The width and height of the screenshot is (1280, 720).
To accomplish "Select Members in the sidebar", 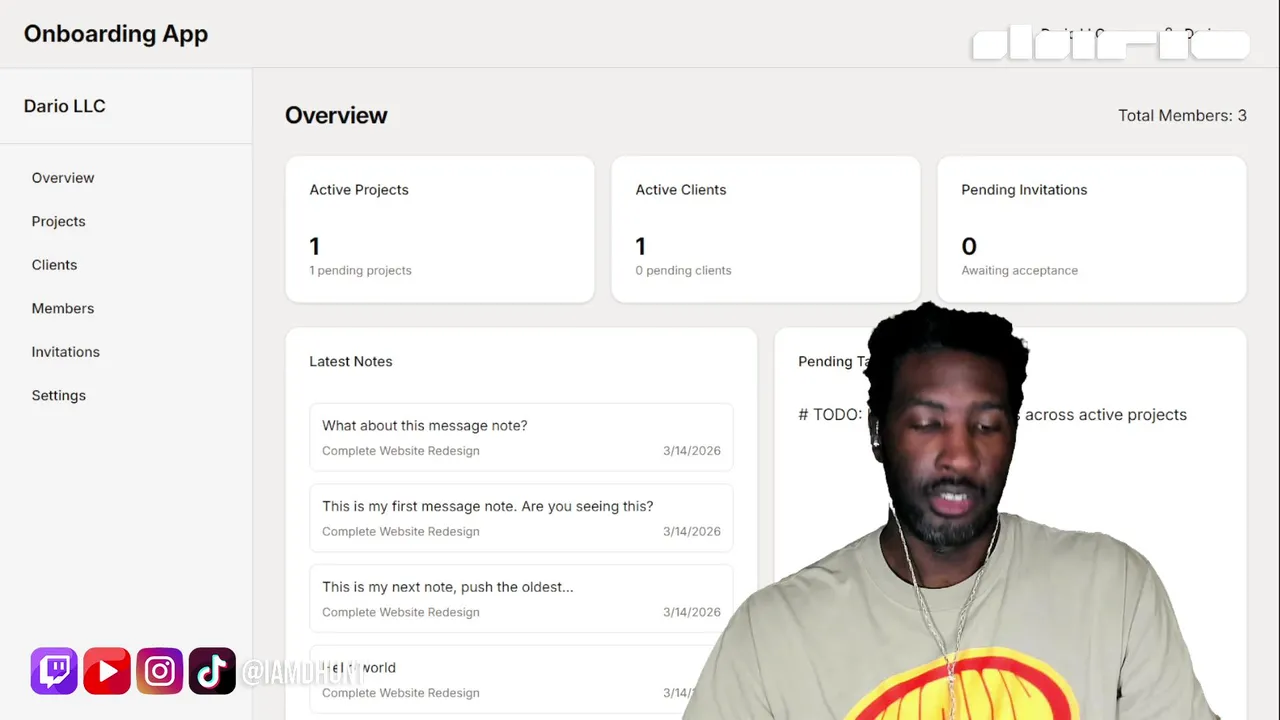I will click(x=63, y=308).
